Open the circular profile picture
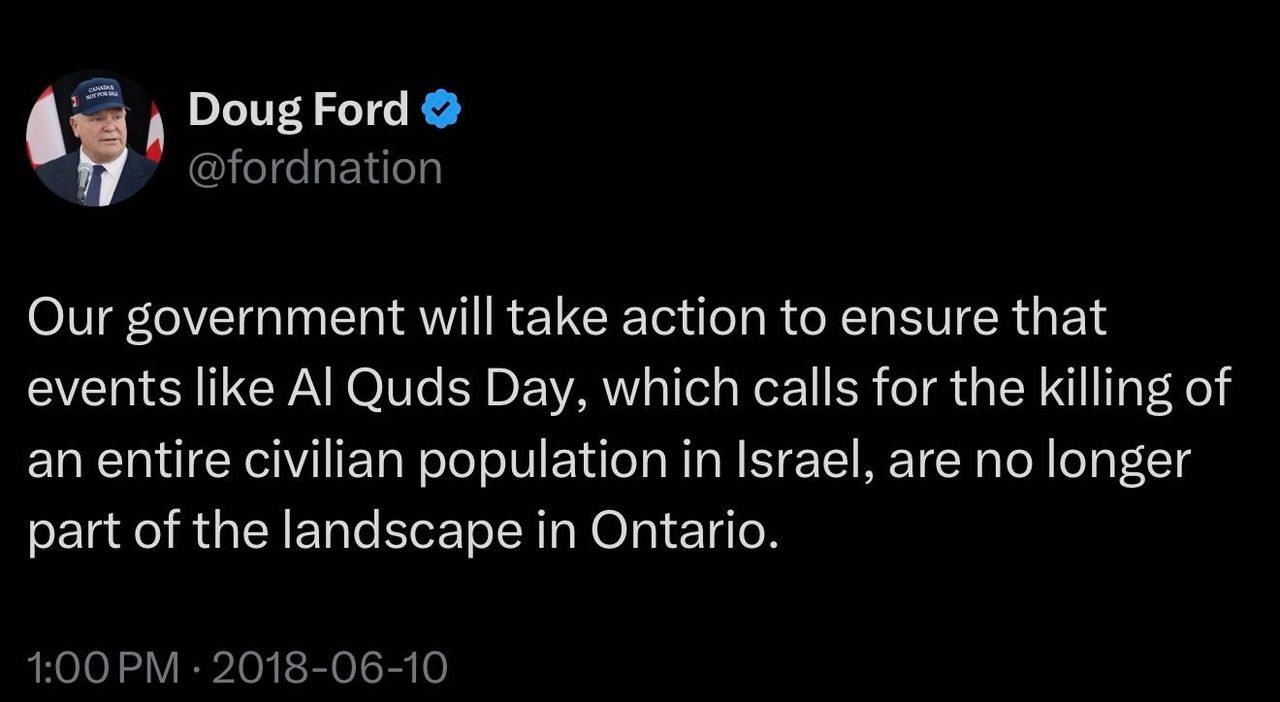 [x=95, y=139]
